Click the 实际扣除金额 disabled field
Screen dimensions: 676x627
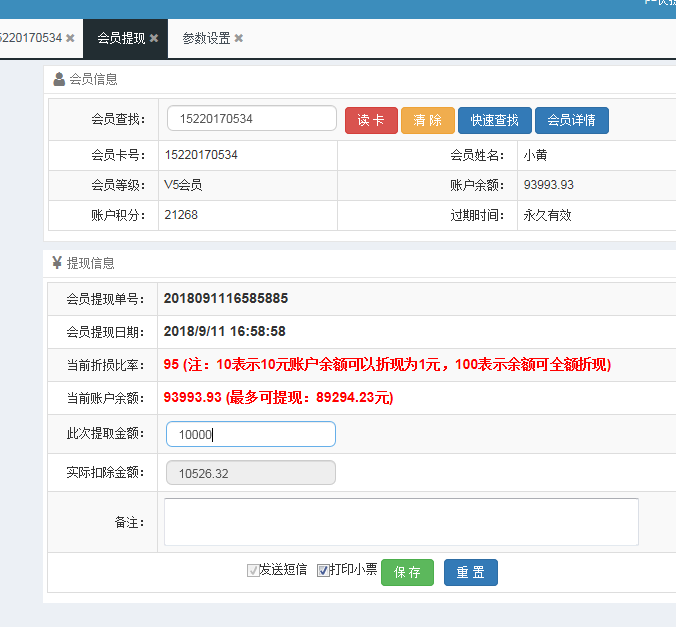coord(251,473)
